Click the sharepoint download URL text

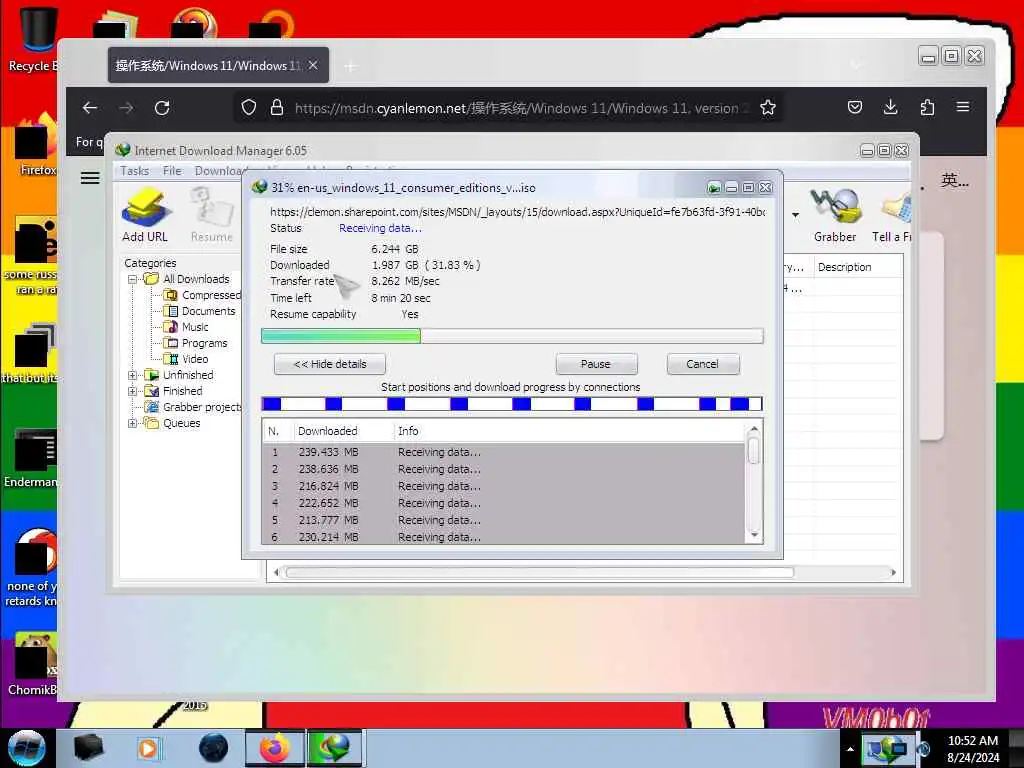[x=517, y=212]
